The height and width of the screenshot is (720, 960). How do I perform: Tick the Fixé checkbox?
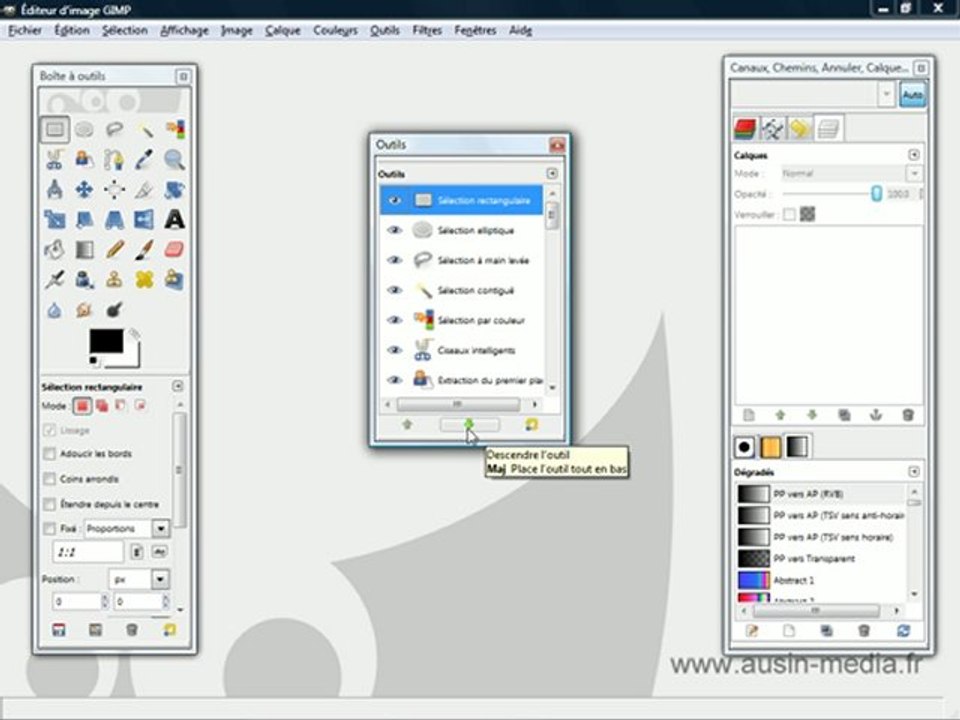click(50, 528)
